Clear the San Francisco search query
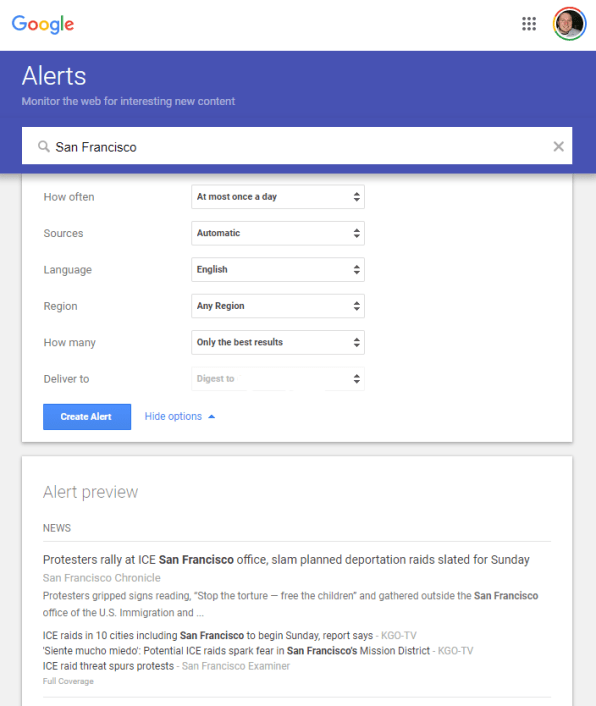Screen dimensions: 596x706 (x=558, y=146)
